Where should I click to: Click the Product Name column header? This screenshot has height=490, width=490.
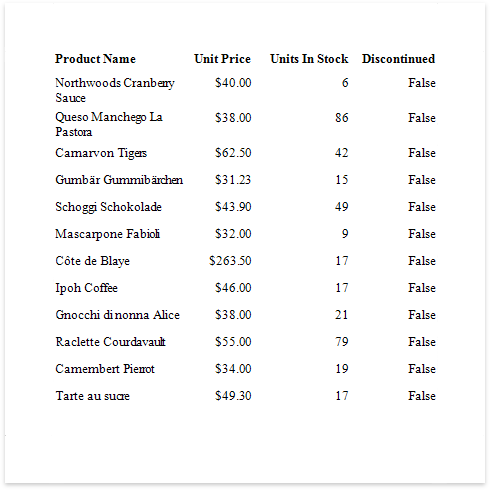tap(95, 59)
